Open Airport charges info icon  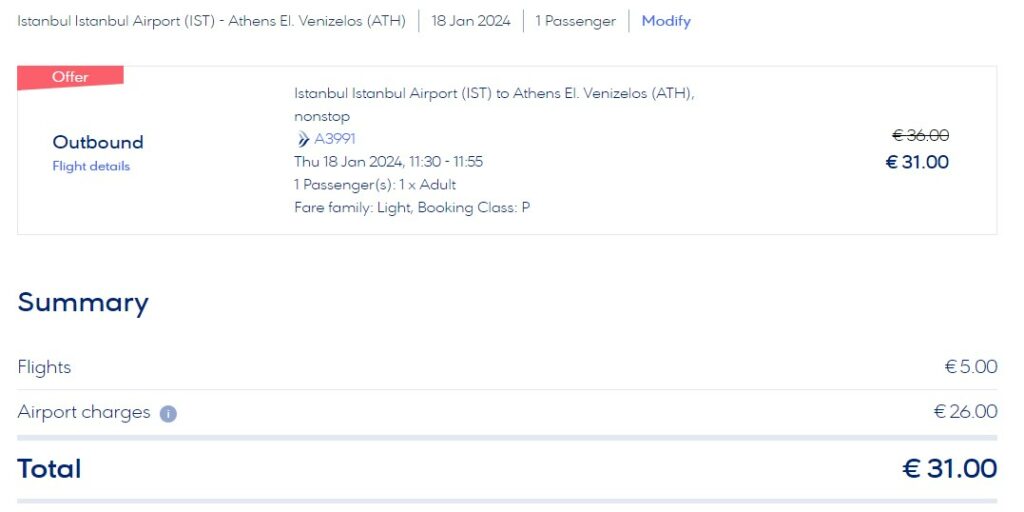(168, 413)
